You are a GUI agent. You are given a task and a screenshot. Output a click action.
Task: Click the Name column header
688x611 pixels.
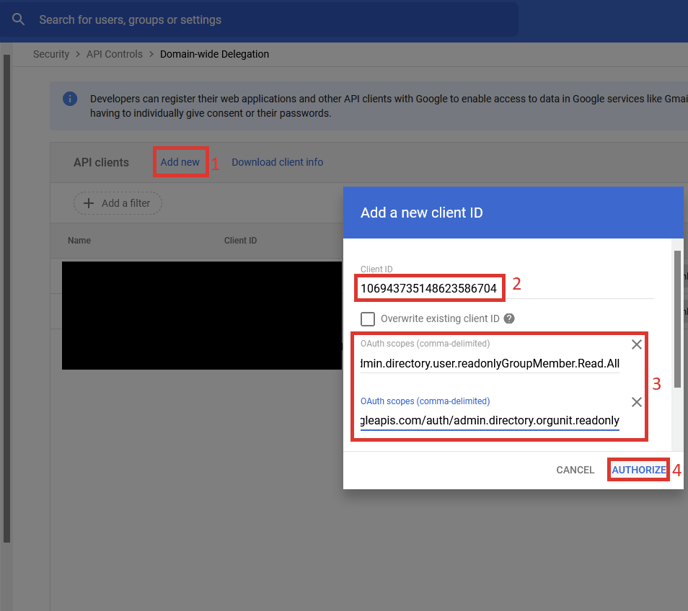(x=79, y=241)
